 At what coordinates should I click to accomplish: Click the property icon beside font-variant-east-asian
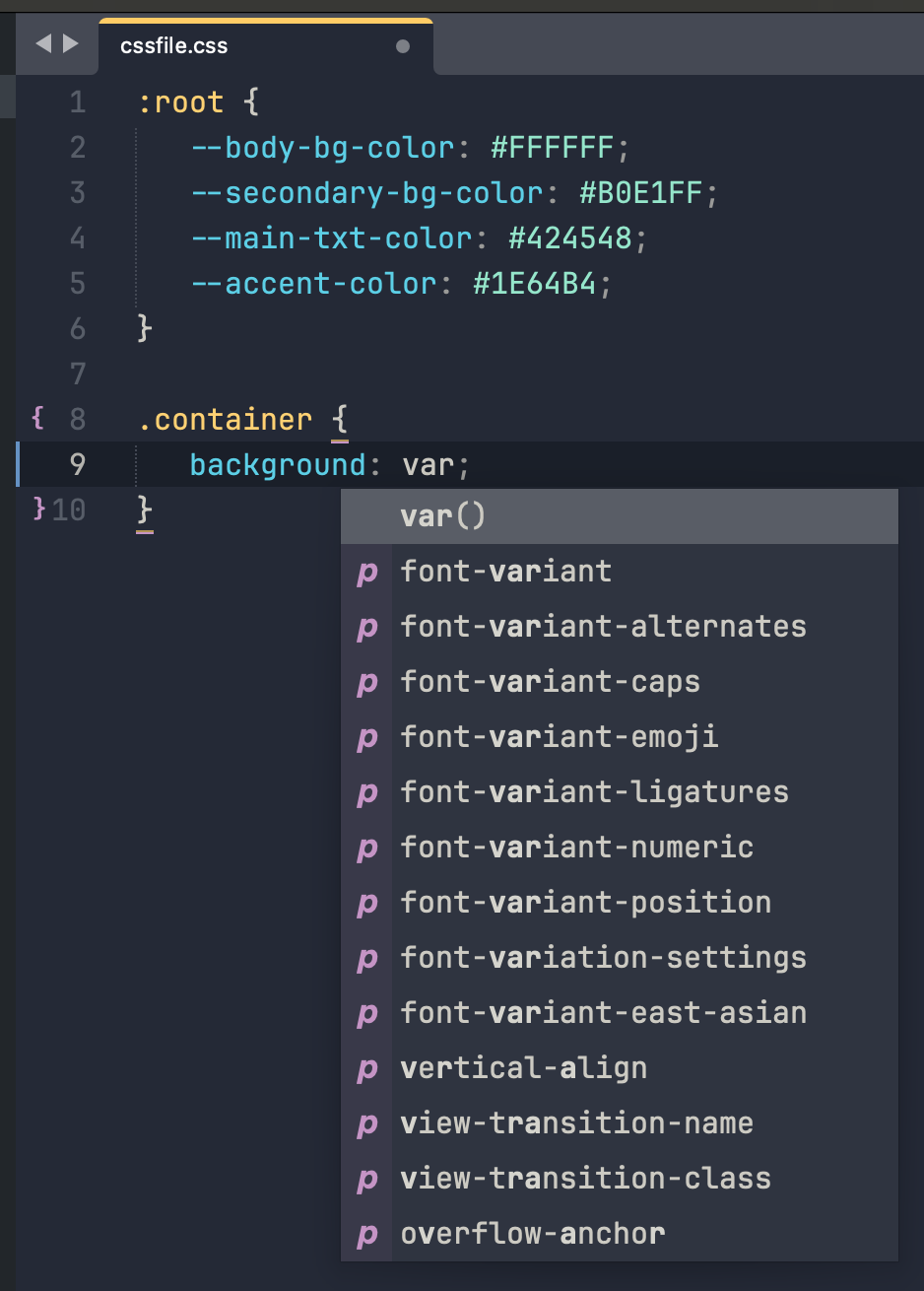pyautogui.click(x=367, y=1014)
